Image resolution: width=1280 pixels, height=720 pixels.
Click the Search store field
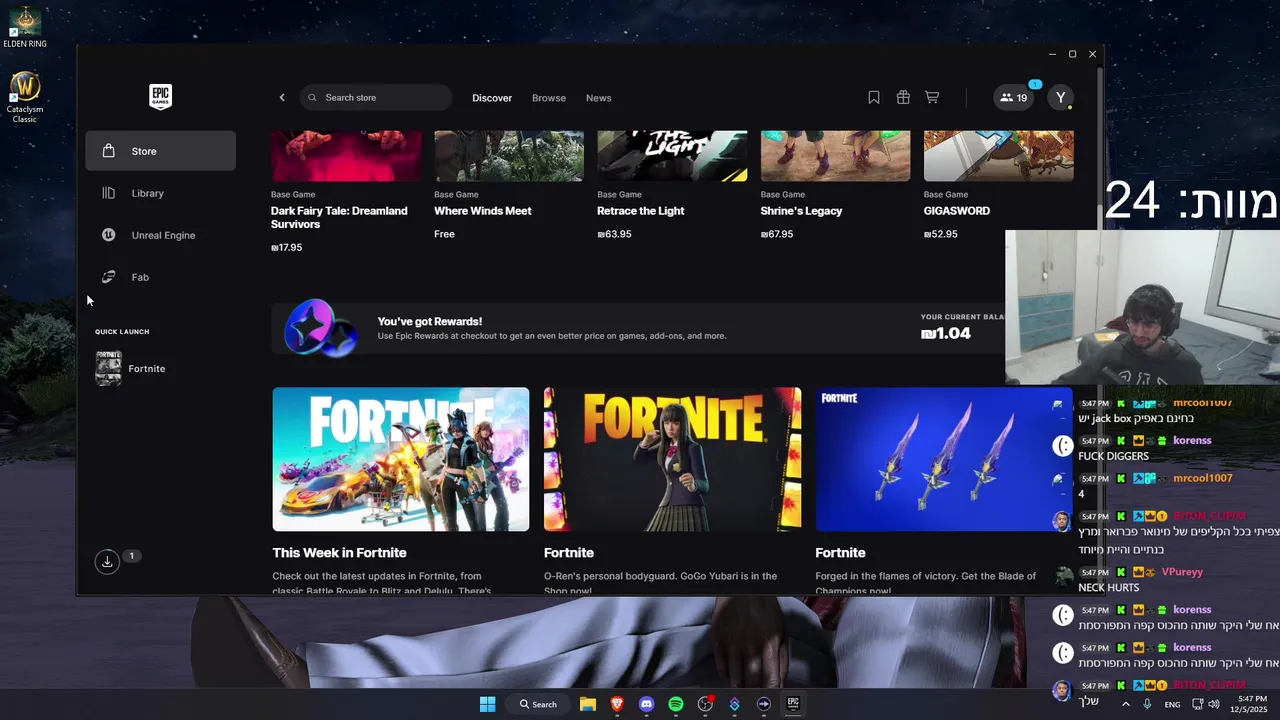(x=376, y=98)
